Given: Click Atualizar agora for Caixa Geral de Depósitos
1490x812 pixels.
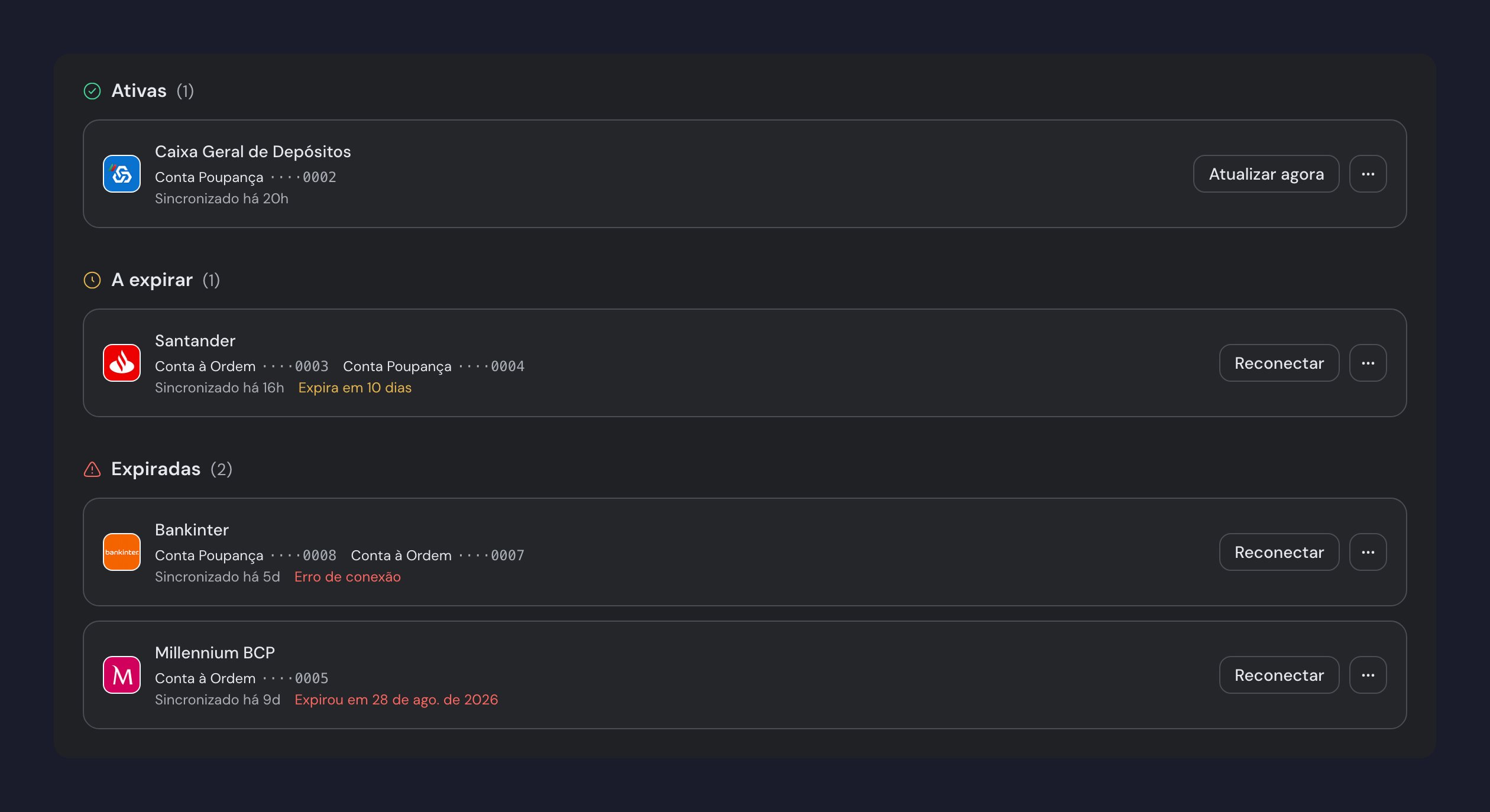Looking at the screenshot, I should tap(1266, 174).
